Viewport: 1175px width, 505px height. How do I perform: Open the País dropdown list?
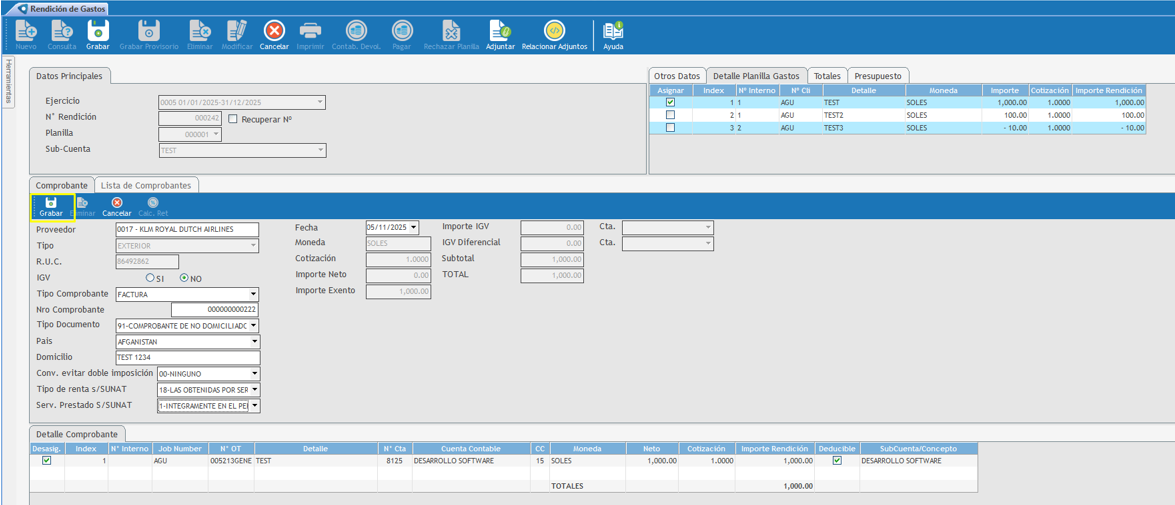(254, 342)
